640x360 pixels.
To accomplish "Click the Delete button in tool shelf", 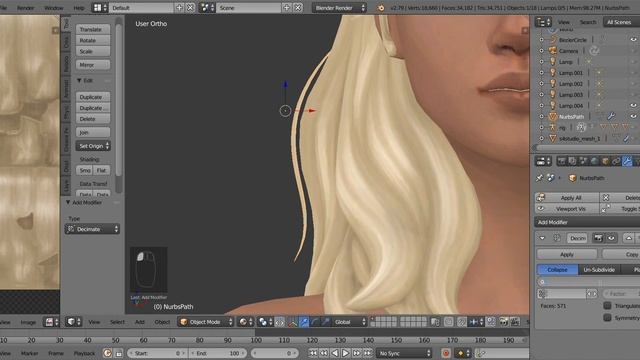I will point(93,119).
